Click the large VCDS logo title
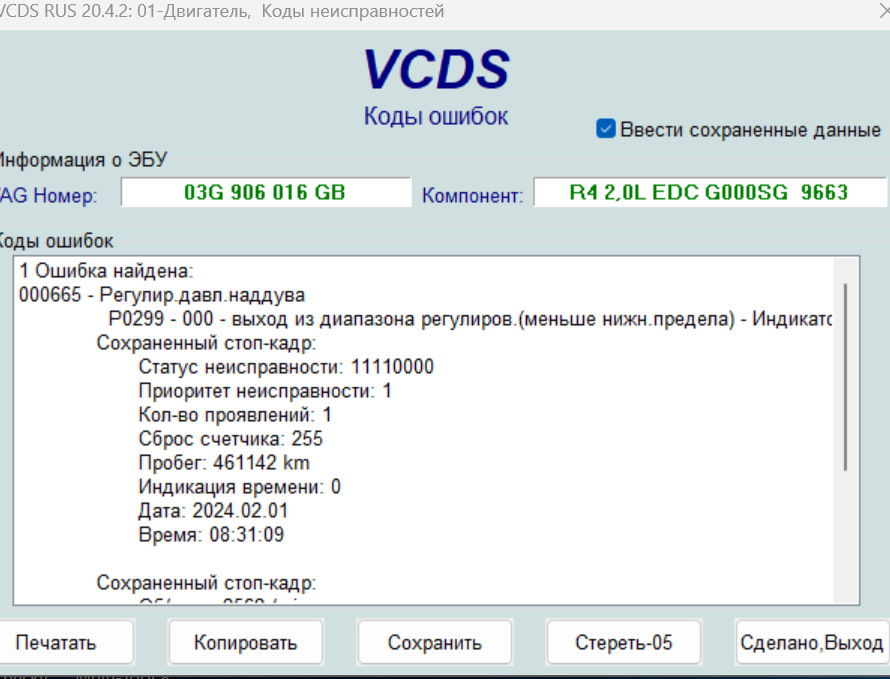This screenshot has height=679, width=890. (x=436, y=69)
